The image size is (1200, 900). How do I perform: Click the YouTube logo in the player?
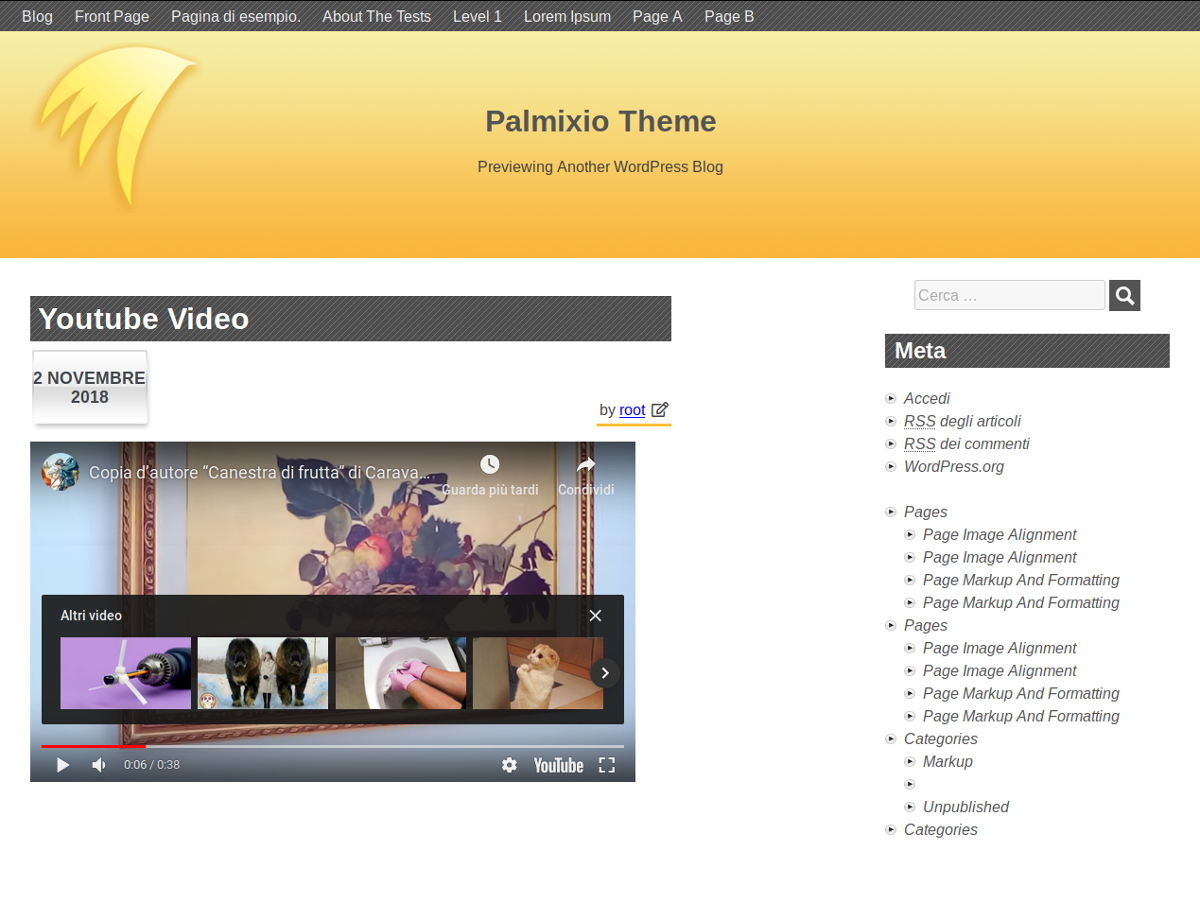[558, 765]
